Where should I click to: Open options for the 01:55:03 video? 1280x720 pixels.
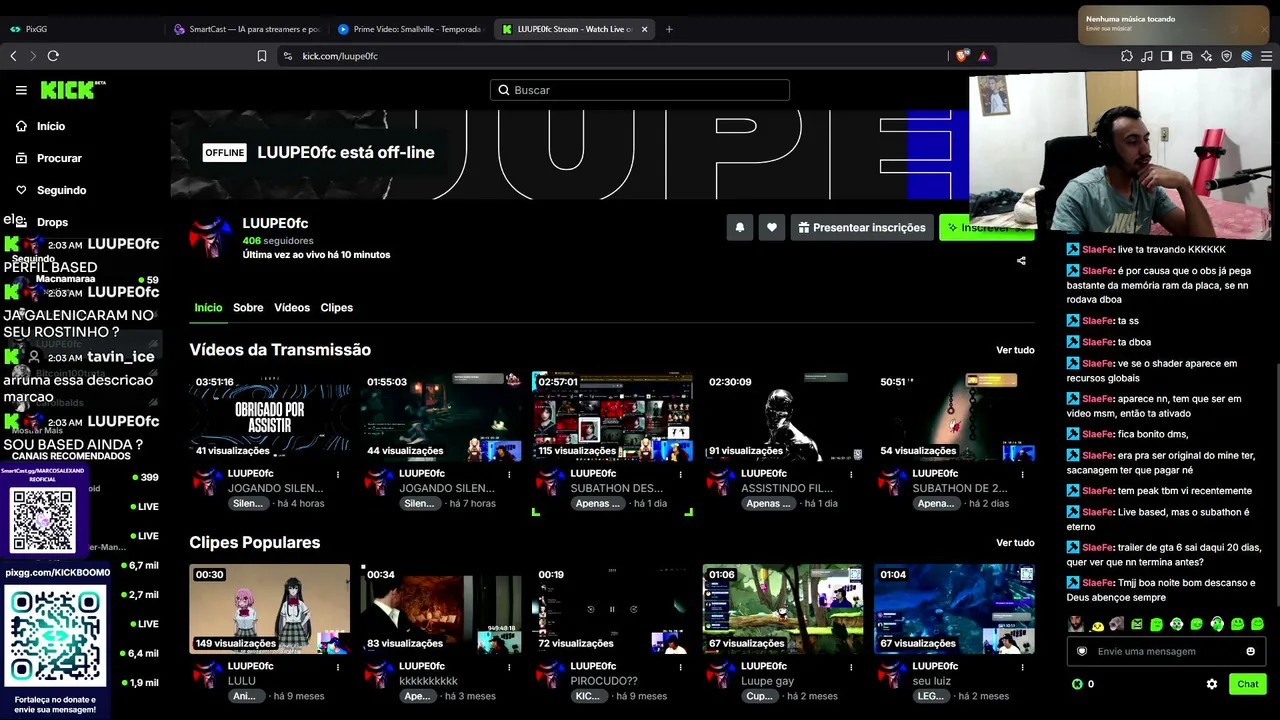click(x=509, y=474)
